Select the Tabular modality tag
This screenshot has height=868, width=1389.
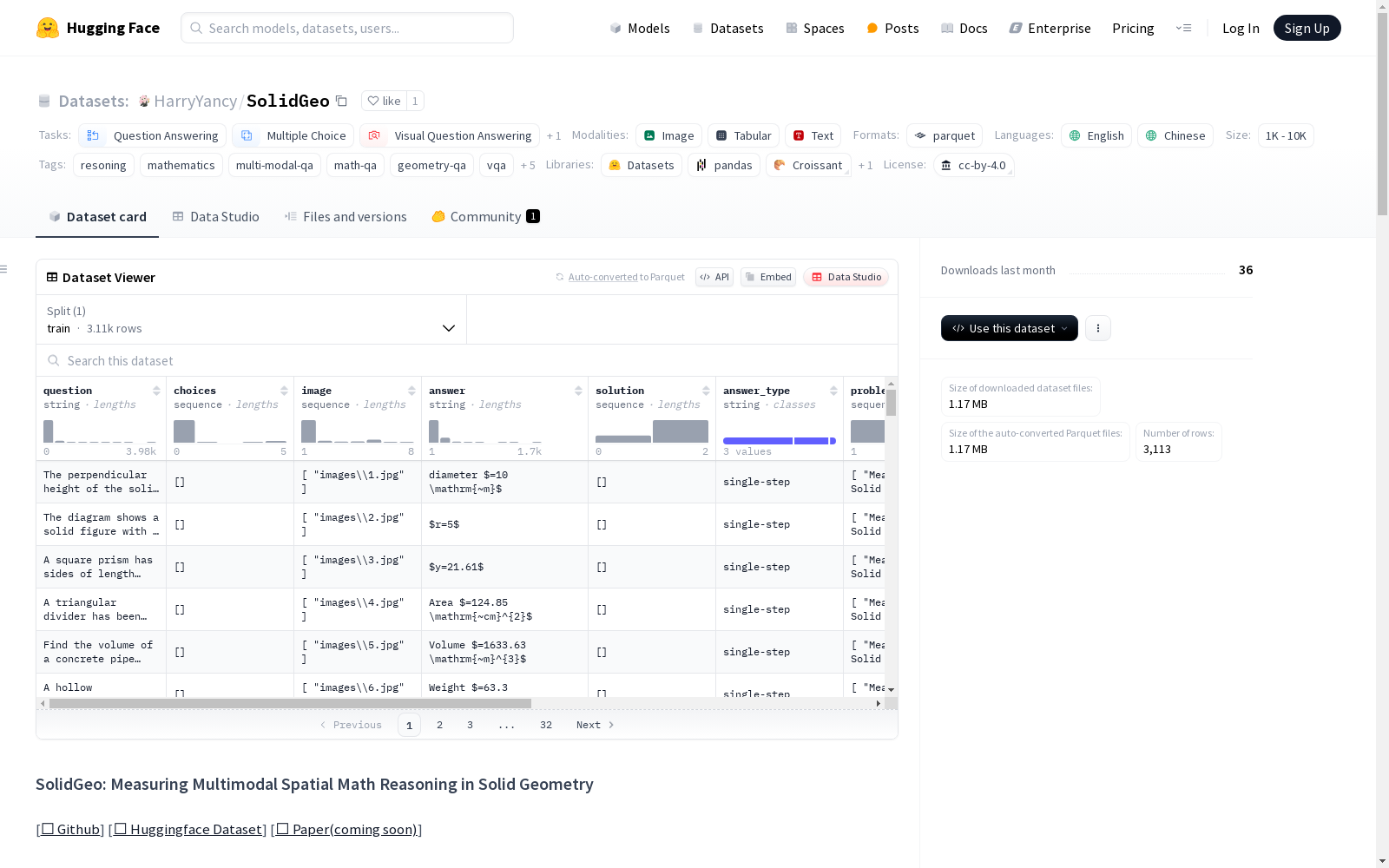[743, 135]
